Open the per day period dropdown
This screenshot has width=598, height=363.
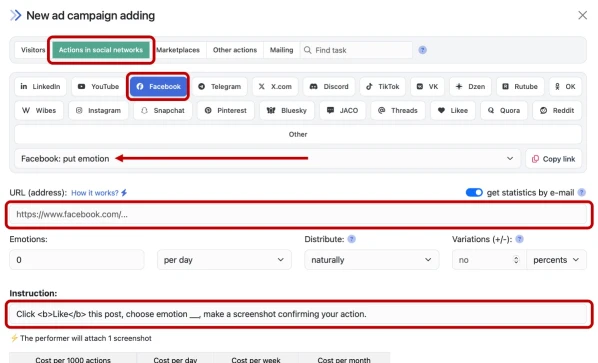coord(224,260)
